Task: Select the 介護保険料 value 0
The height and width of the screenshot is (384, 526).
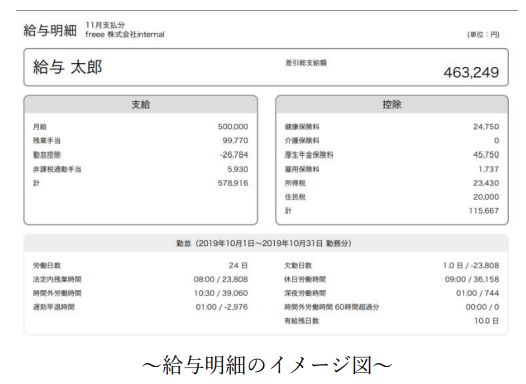Action: [x=496, y=141]
